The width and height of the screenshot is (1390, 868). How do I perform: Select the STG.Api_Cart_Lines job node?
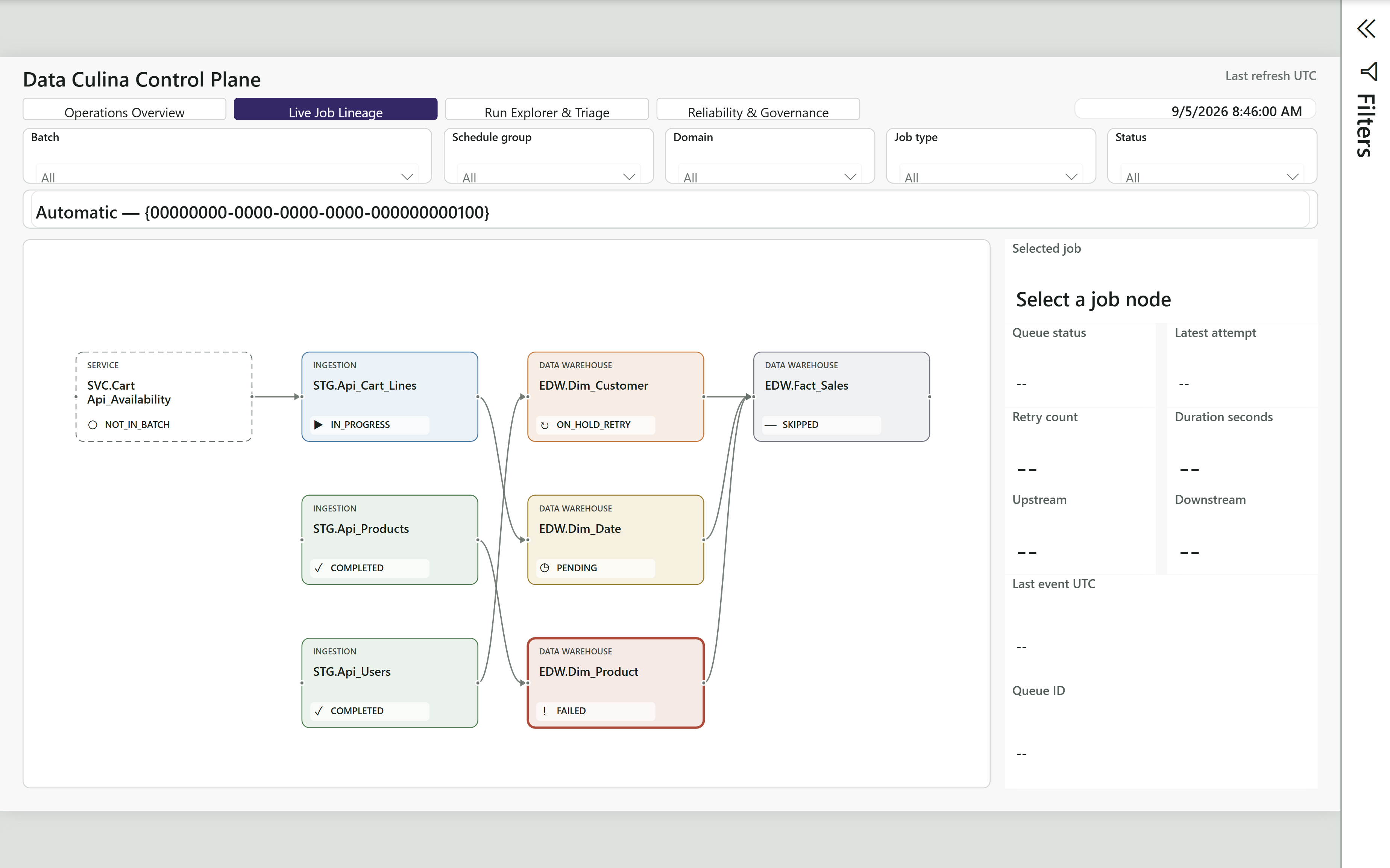point(390,397)
